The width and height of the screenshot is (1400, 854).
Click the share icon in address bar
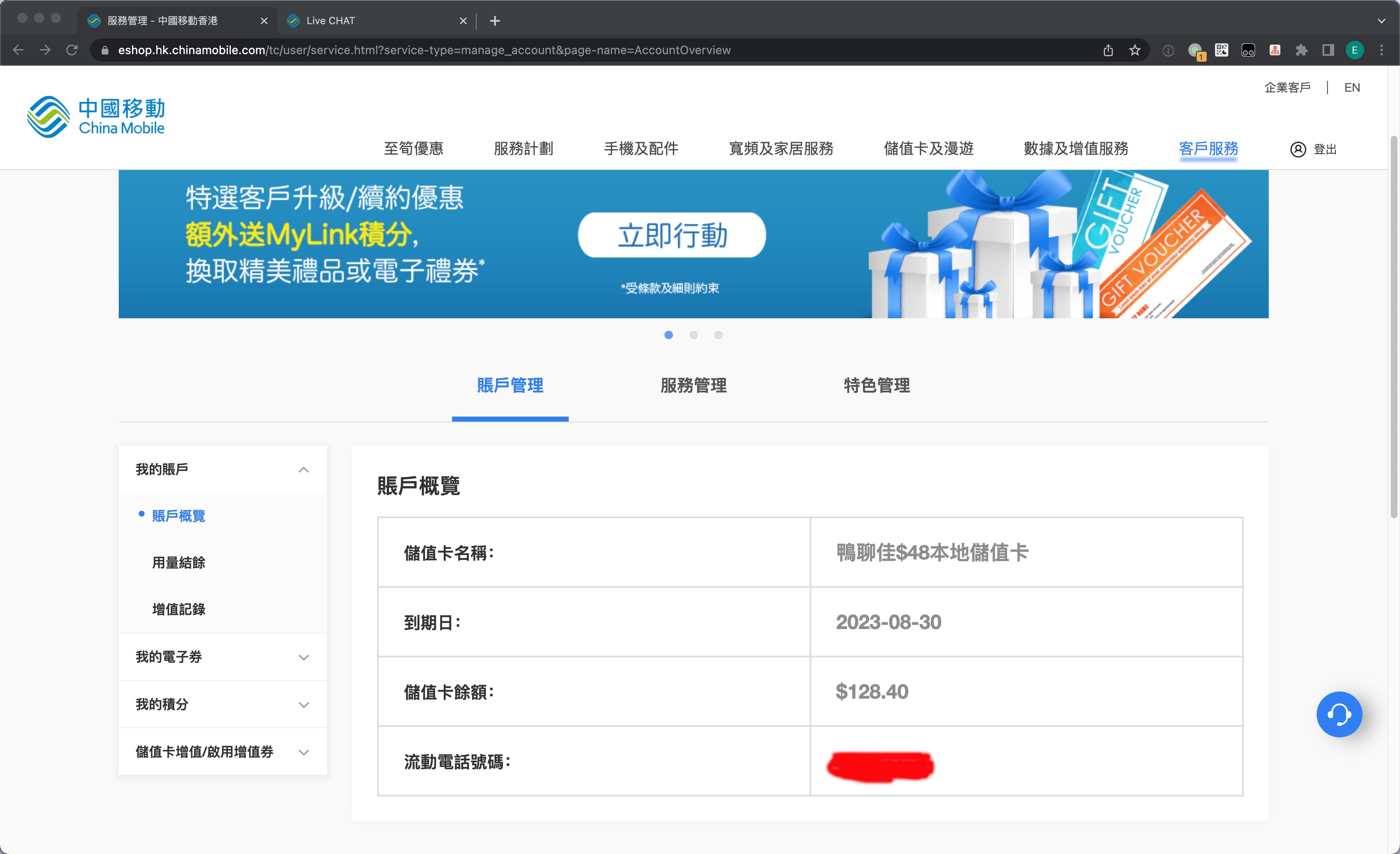coord(1108,50)
